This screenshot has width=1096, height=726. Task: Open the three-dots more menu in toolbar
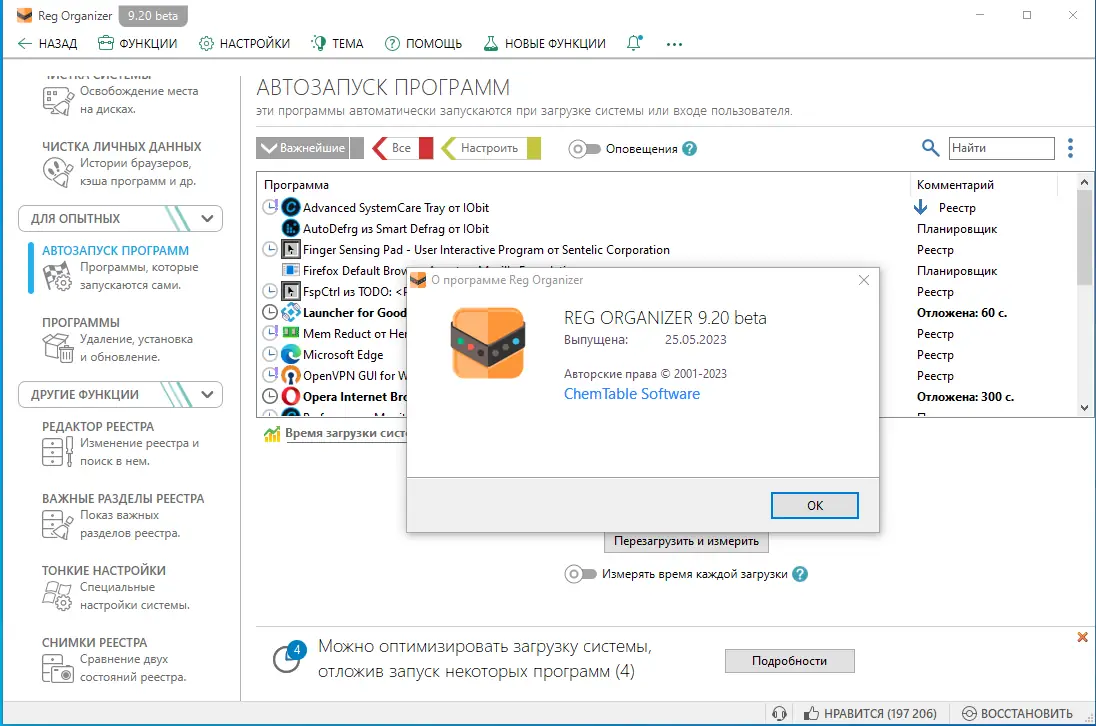point(674,44)
